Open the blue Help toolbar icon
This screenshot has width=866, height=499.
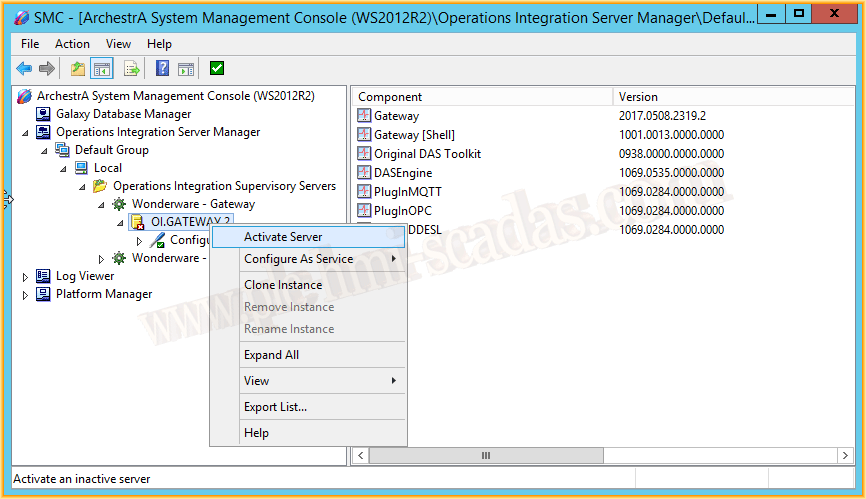coord(162,68)
